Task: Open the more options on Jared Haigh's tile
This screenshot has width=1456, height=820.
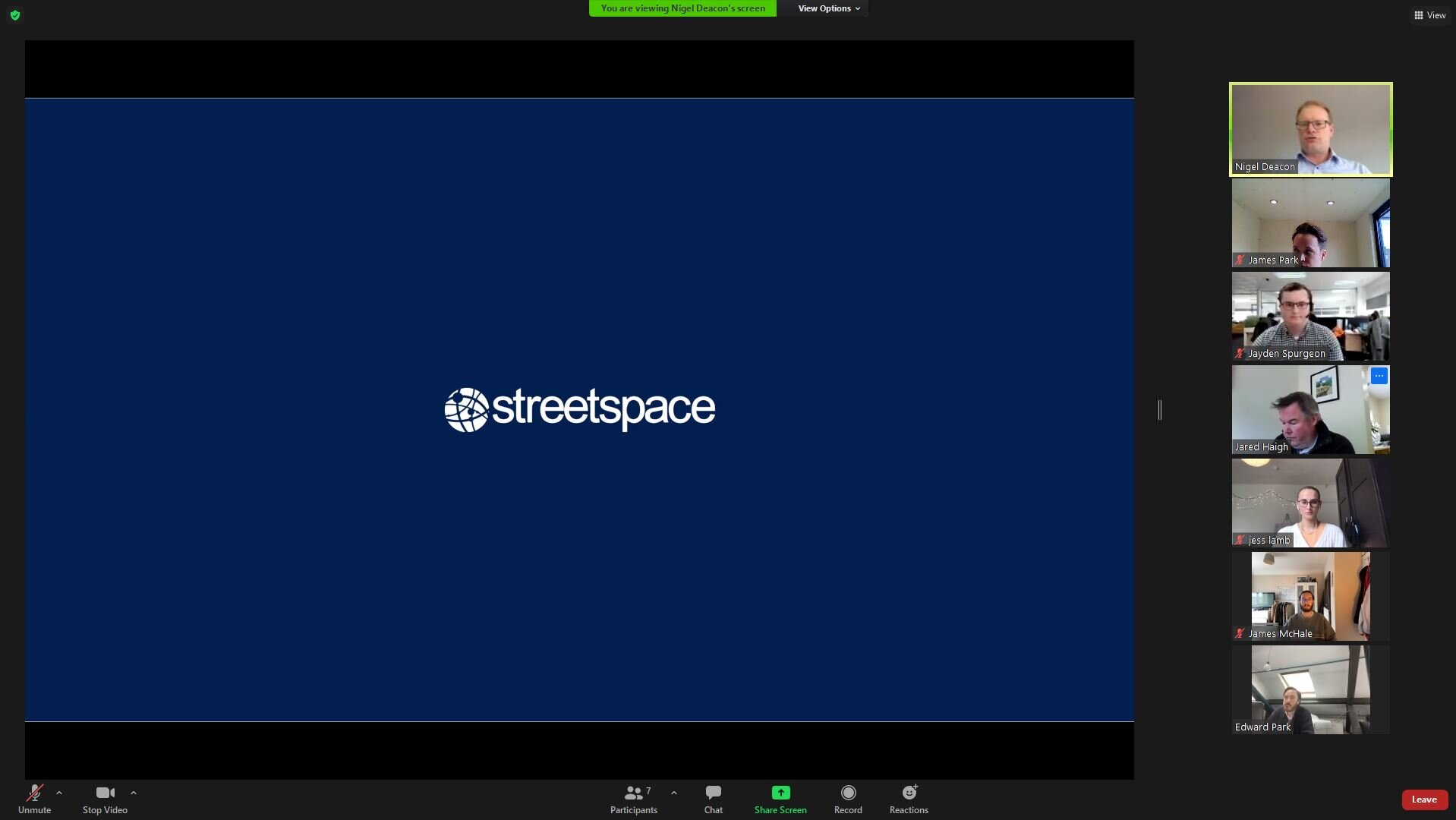Action: [1379, 376]
